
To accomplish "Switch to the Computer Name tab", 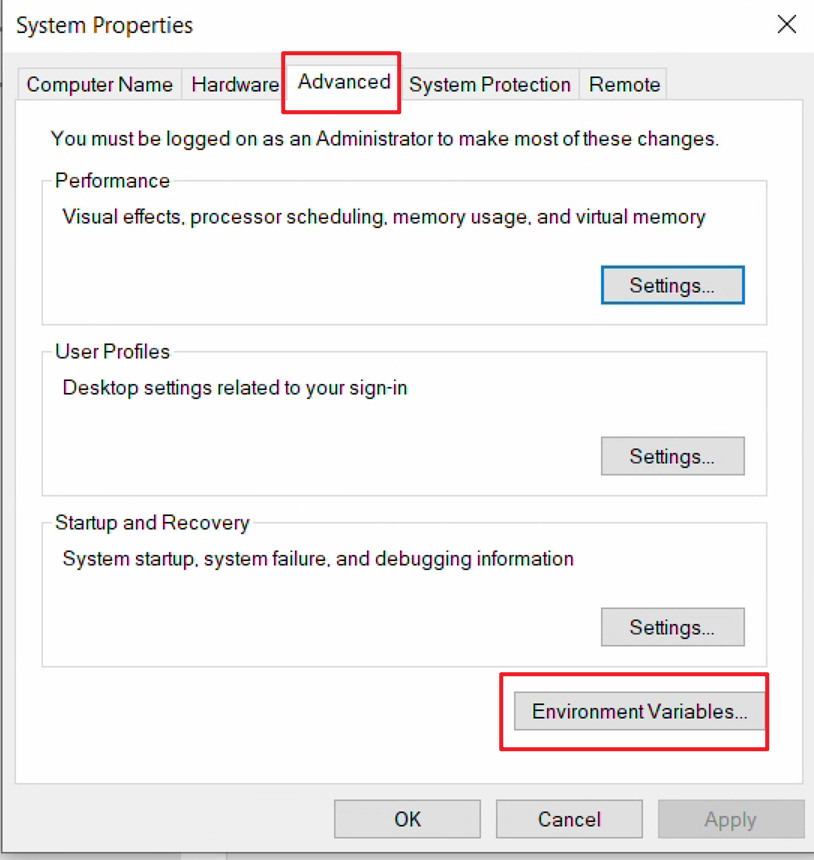I will [99, 84].
